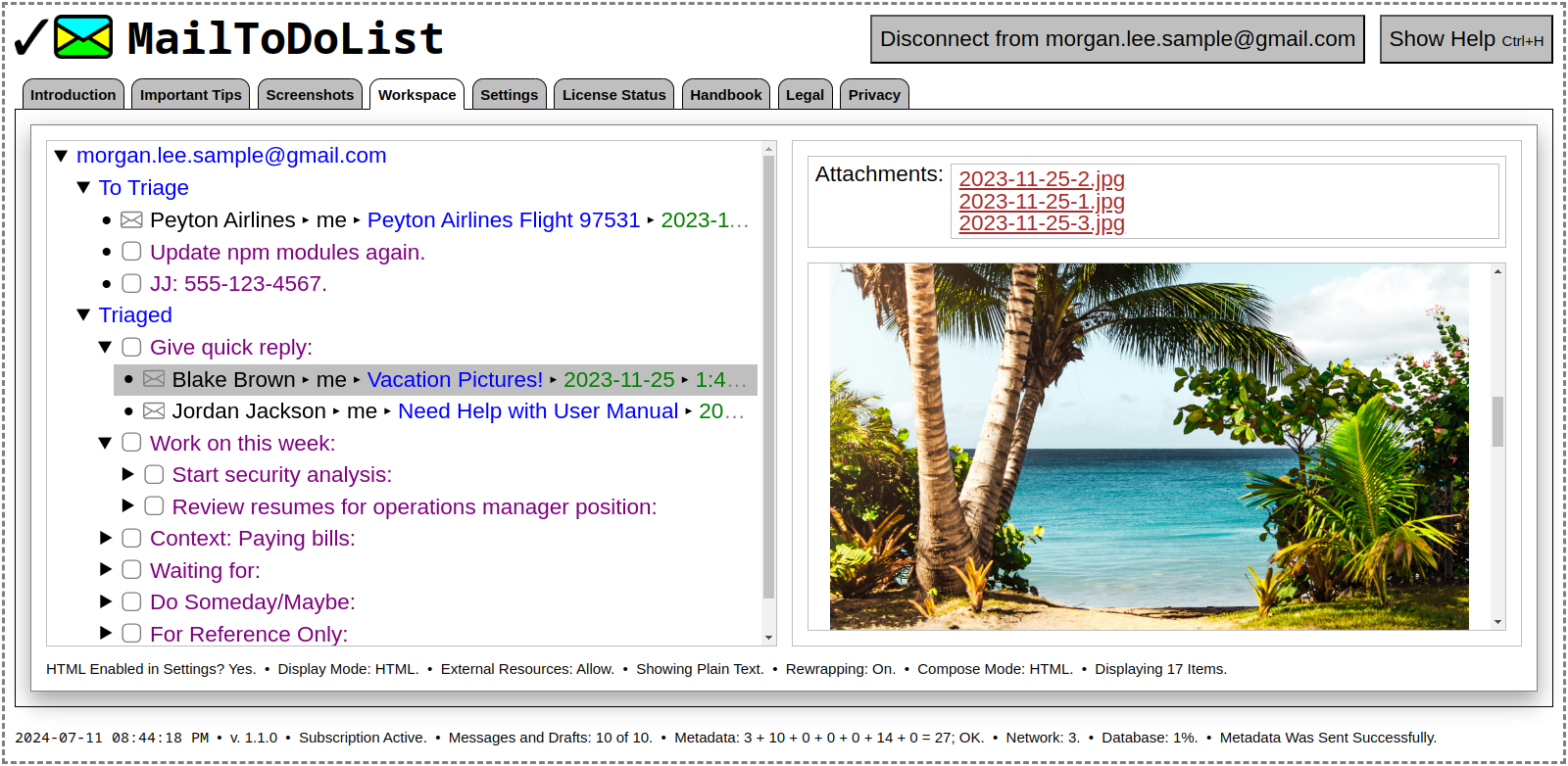Toggle the 'Start security analysis' checkbox
Image resolution: width=1568 pixels, height=766 pixels.
click(154, 475)
